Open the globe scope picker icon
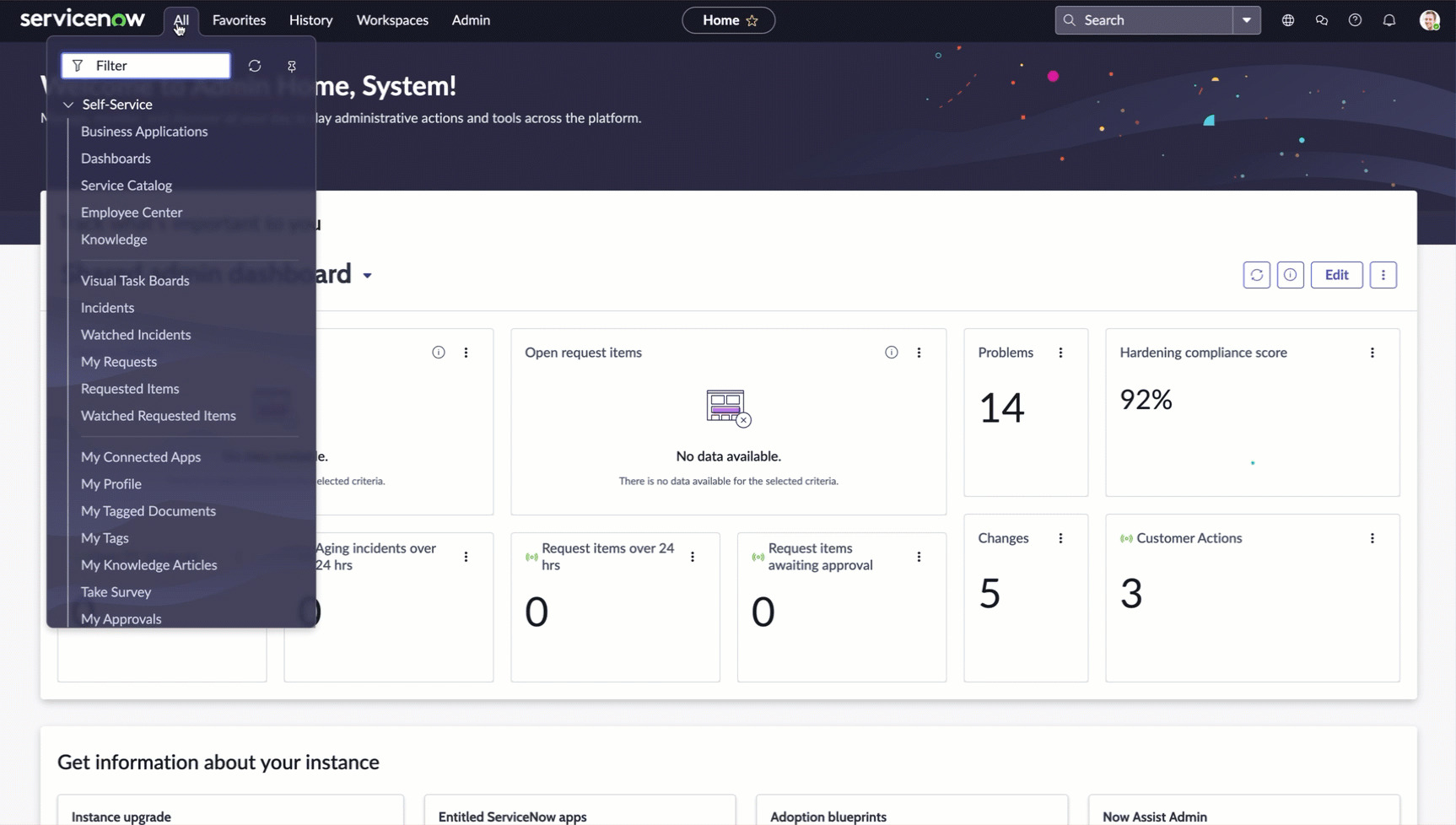Screen dimensions: 1456x825 tap(1288, 20)
